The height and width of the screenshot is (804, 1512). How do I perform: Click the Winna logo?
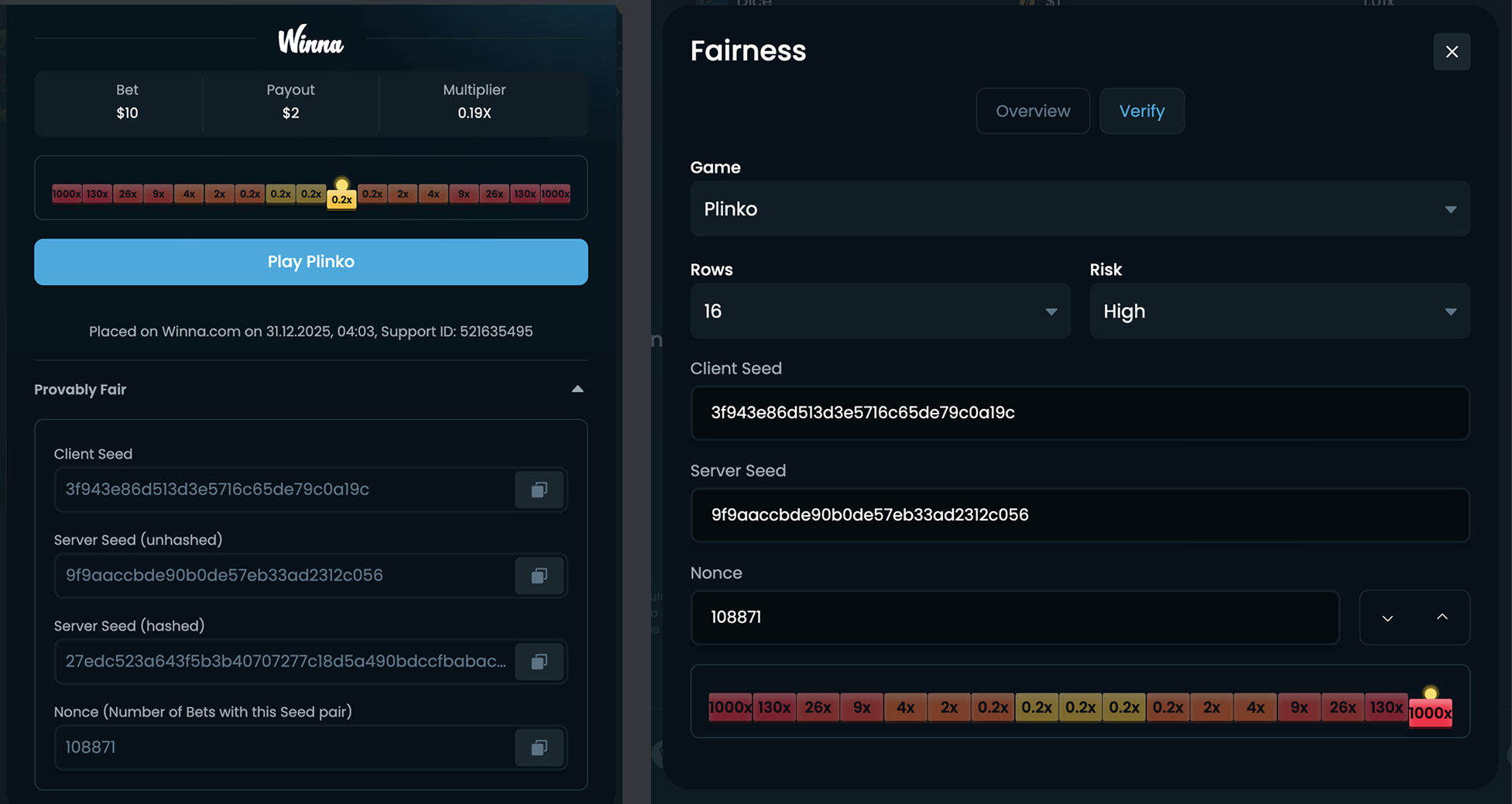point(310,40)
